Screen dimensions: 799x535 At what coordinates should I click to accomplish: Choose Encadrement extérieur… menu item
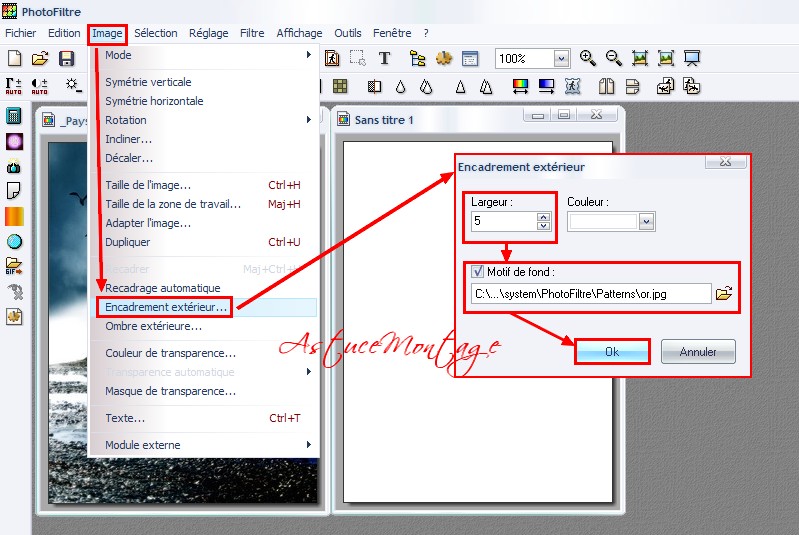click(x=204, y=307)
